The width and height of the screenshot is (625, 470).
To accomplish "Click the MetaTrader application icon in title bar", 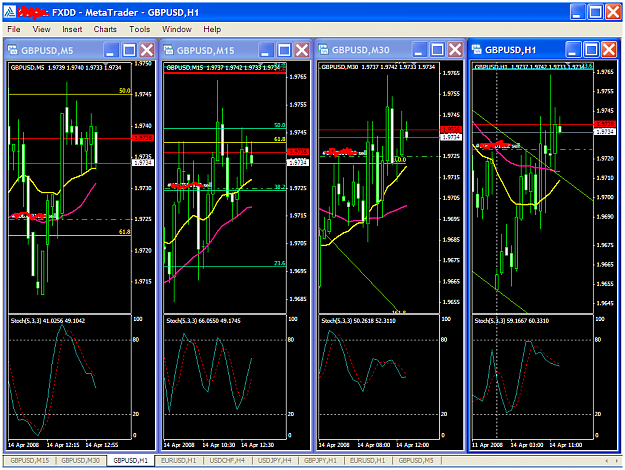I will [10, 12].
